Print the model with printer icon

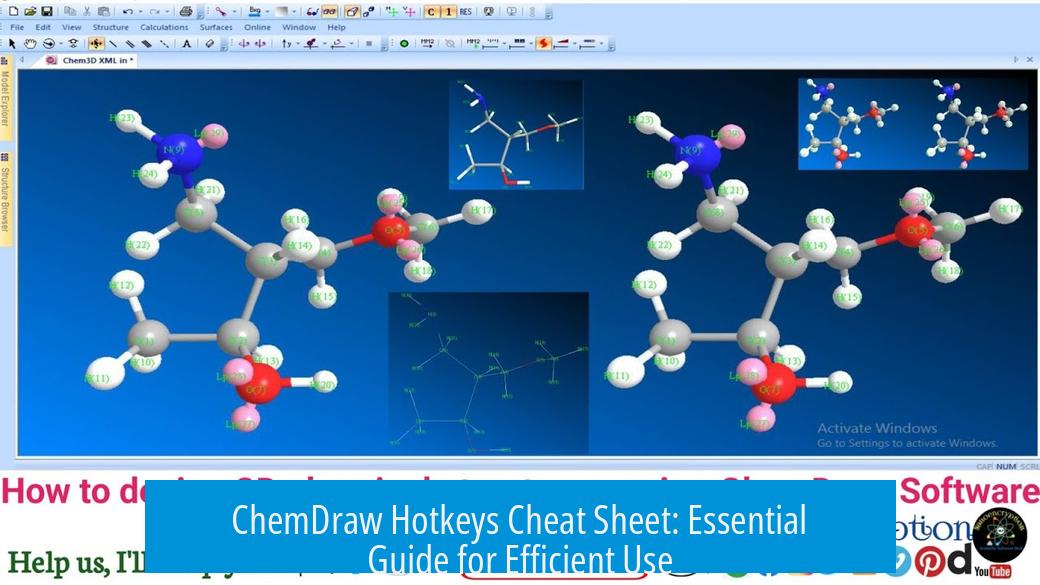click(x=186, y=11)
